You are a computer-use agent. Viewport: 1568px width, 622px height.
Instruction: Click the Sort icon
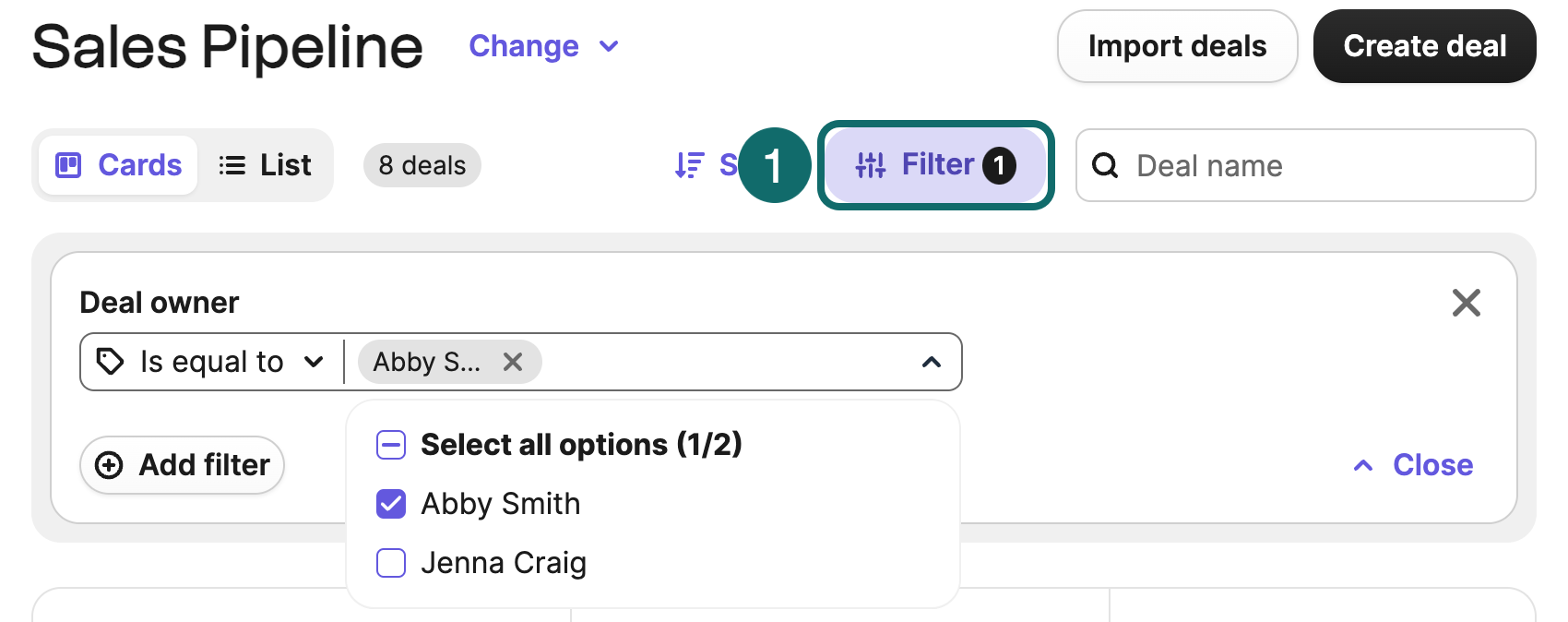tap(689, 164)
